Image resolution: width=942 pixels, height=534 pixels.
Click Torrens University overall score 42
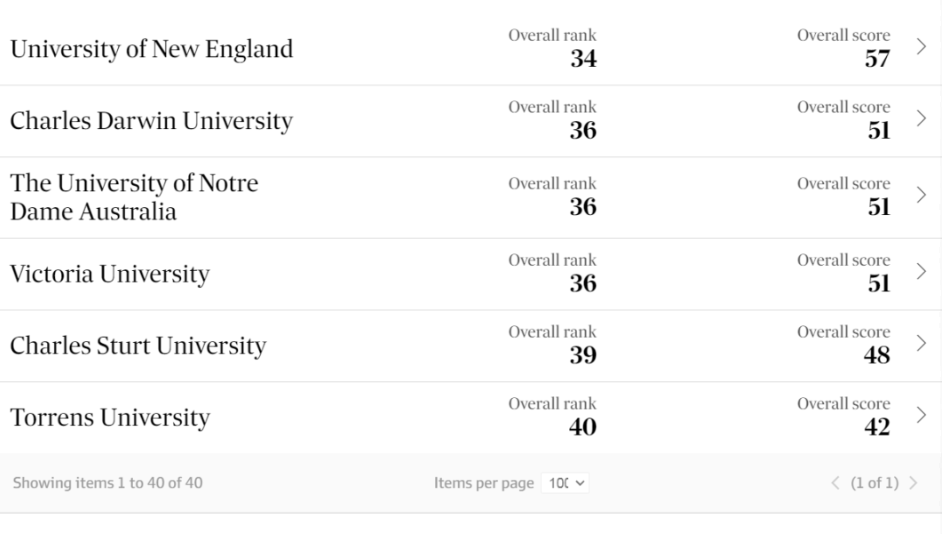877,427
